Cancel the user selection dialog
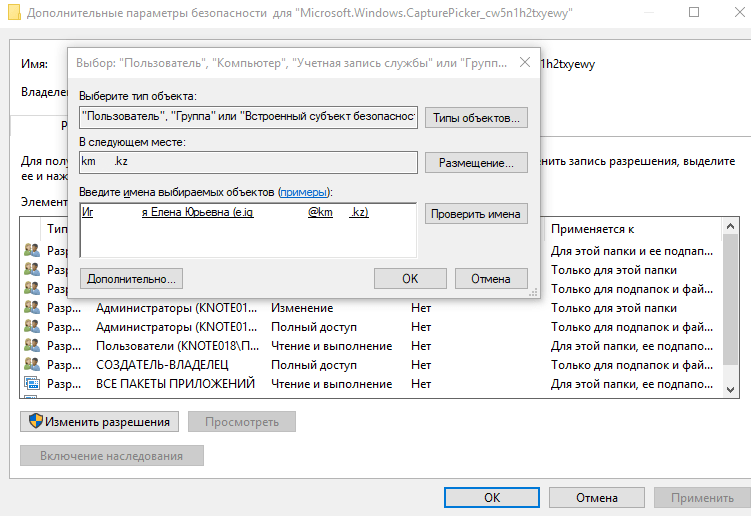 (491, 279)
